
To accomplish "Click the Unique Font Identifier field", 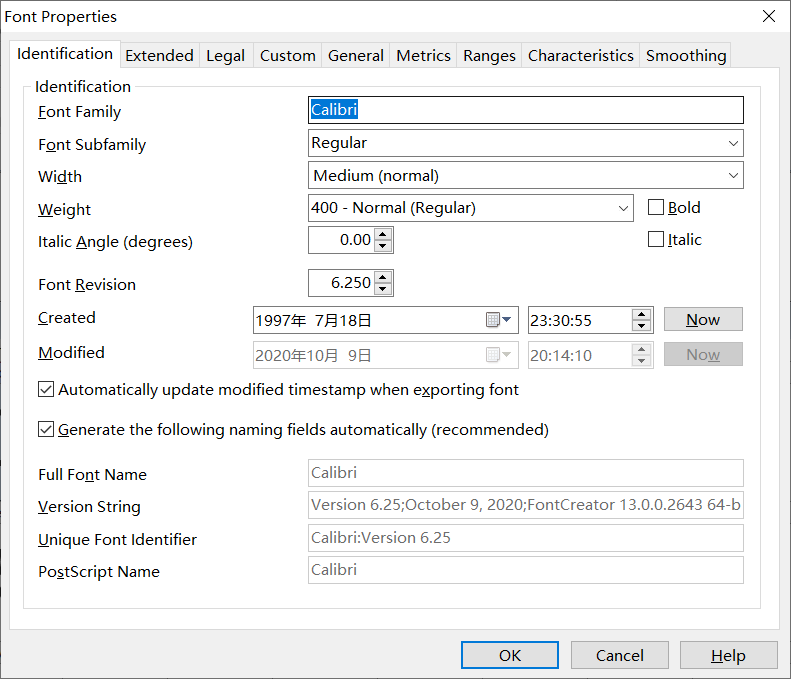I will (x=526, y=538).
